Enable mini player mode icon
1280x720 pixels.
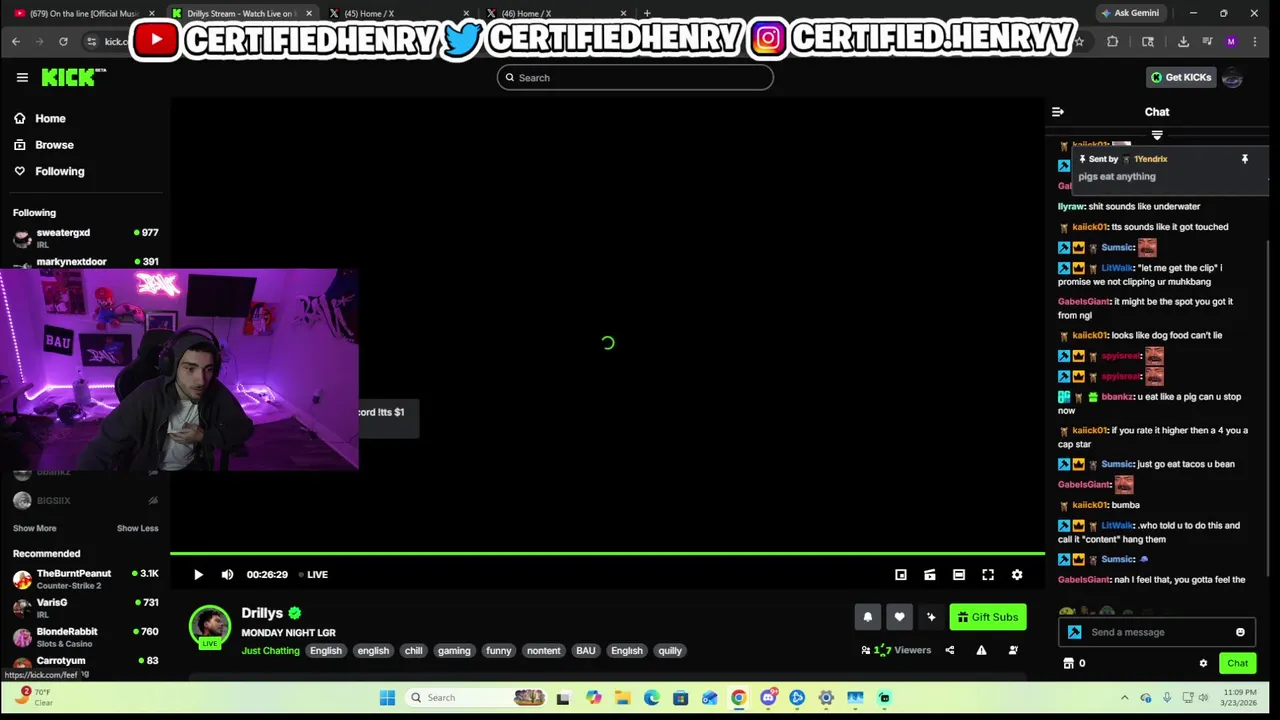pyautogui.click(x=901, y=574)
